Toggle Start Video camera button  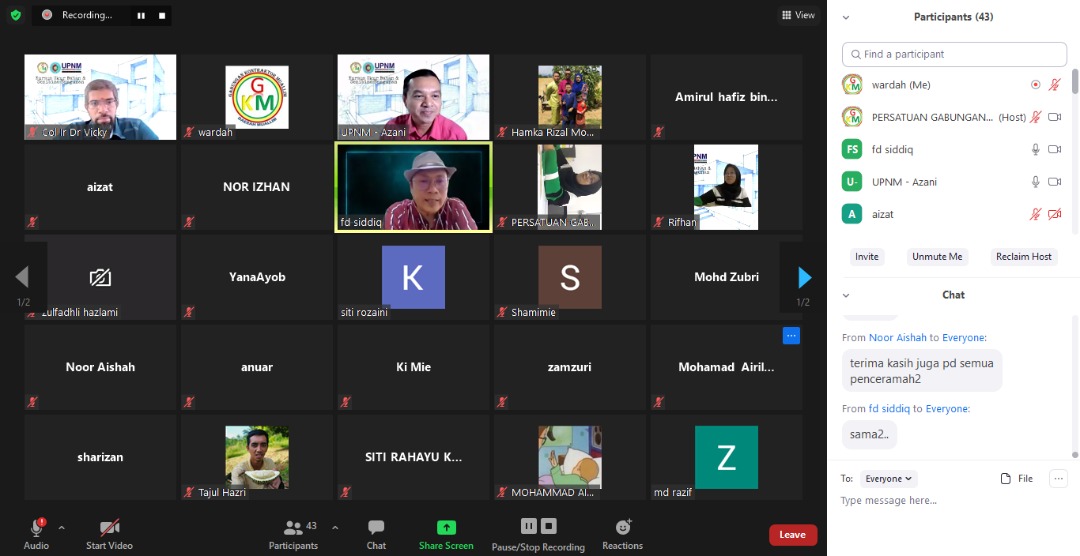click(x=110, y=527)
